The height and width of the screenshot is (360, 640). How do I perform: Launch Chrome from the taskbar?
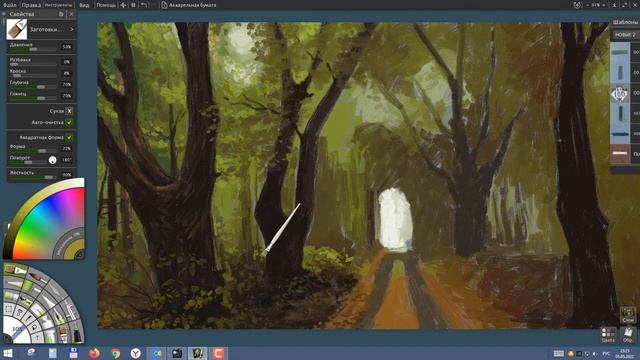(x=115, y=353)
